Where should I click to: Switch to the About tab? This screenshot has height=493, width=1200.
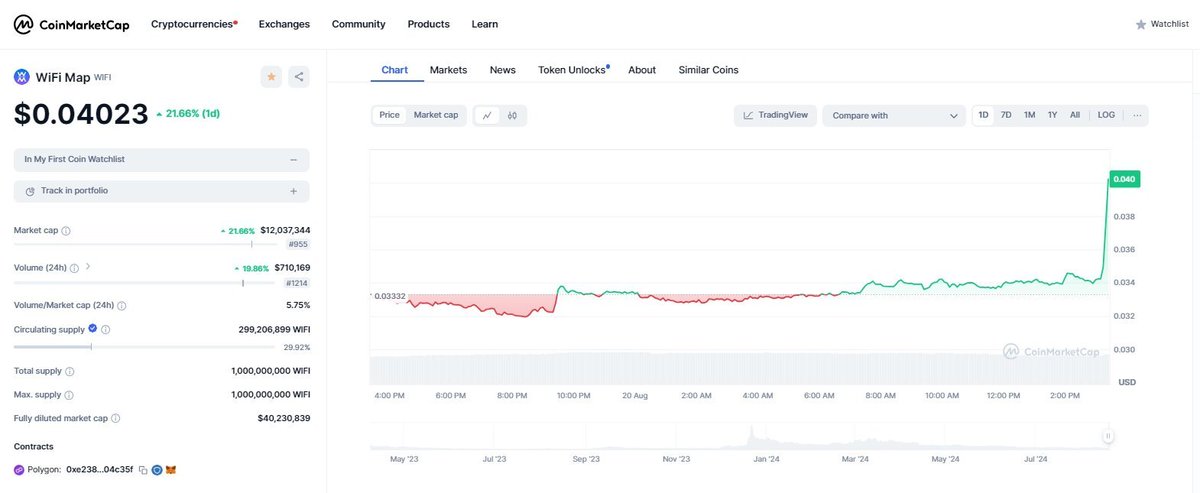click(642, 70)
